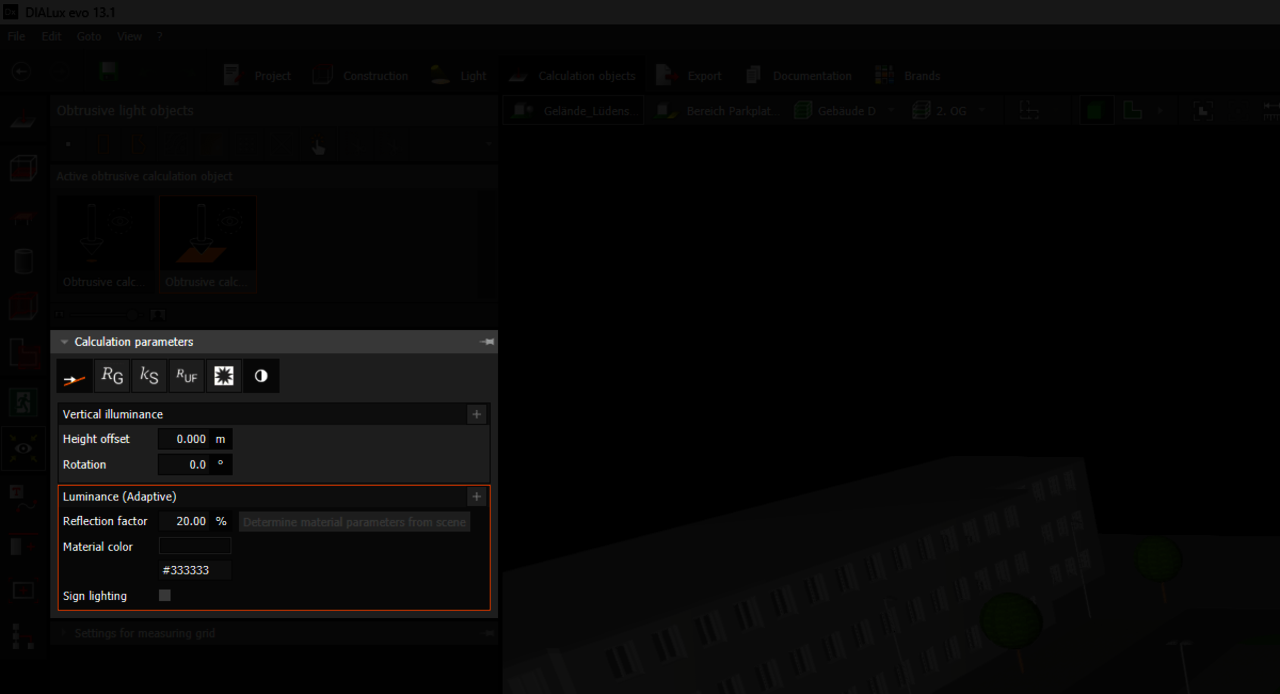Open the File menu
Screen dimensions: 1280x694
16,36
